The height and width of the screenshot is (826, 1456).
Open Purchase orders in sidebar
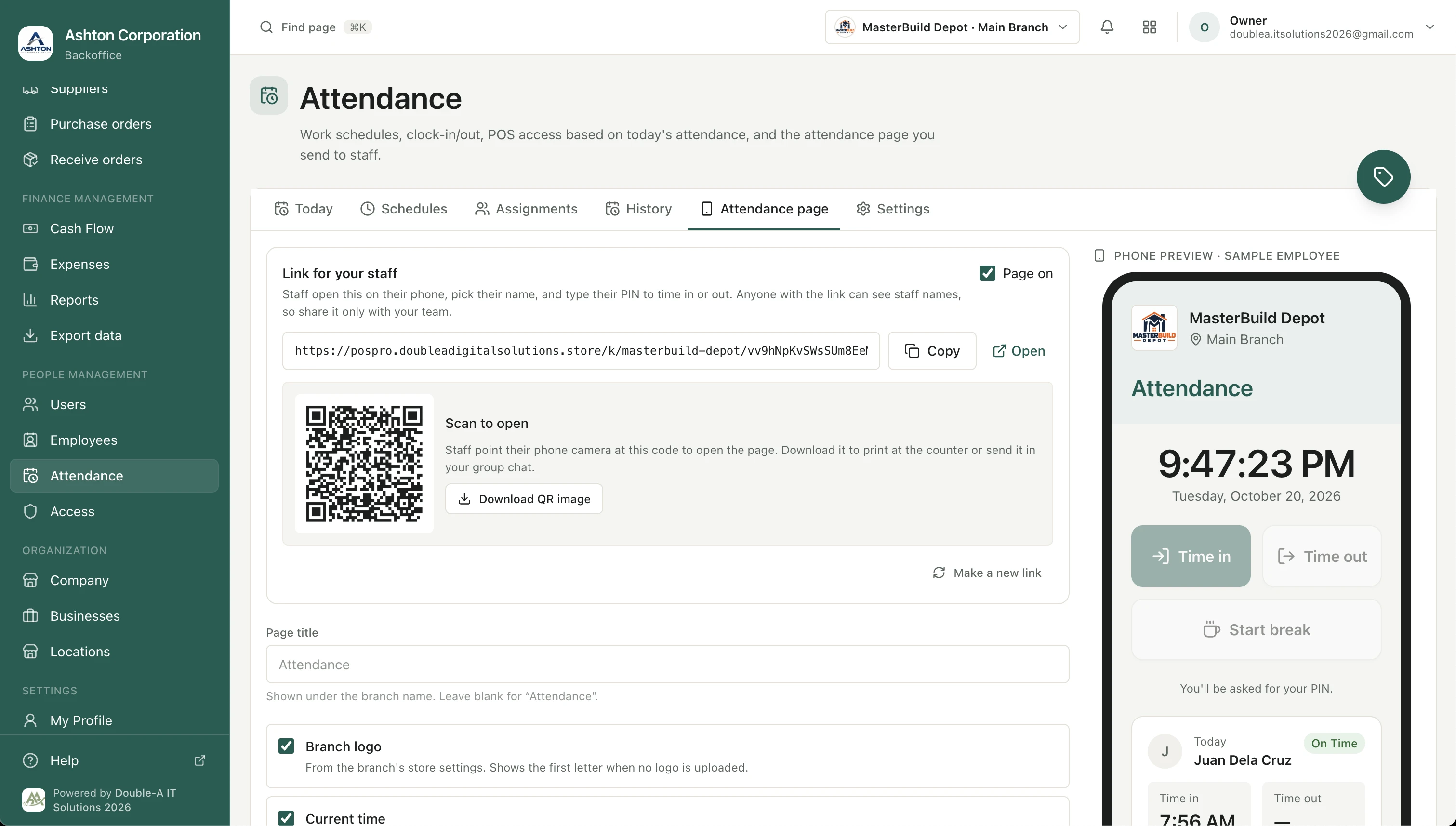click(x=114, y=124)
